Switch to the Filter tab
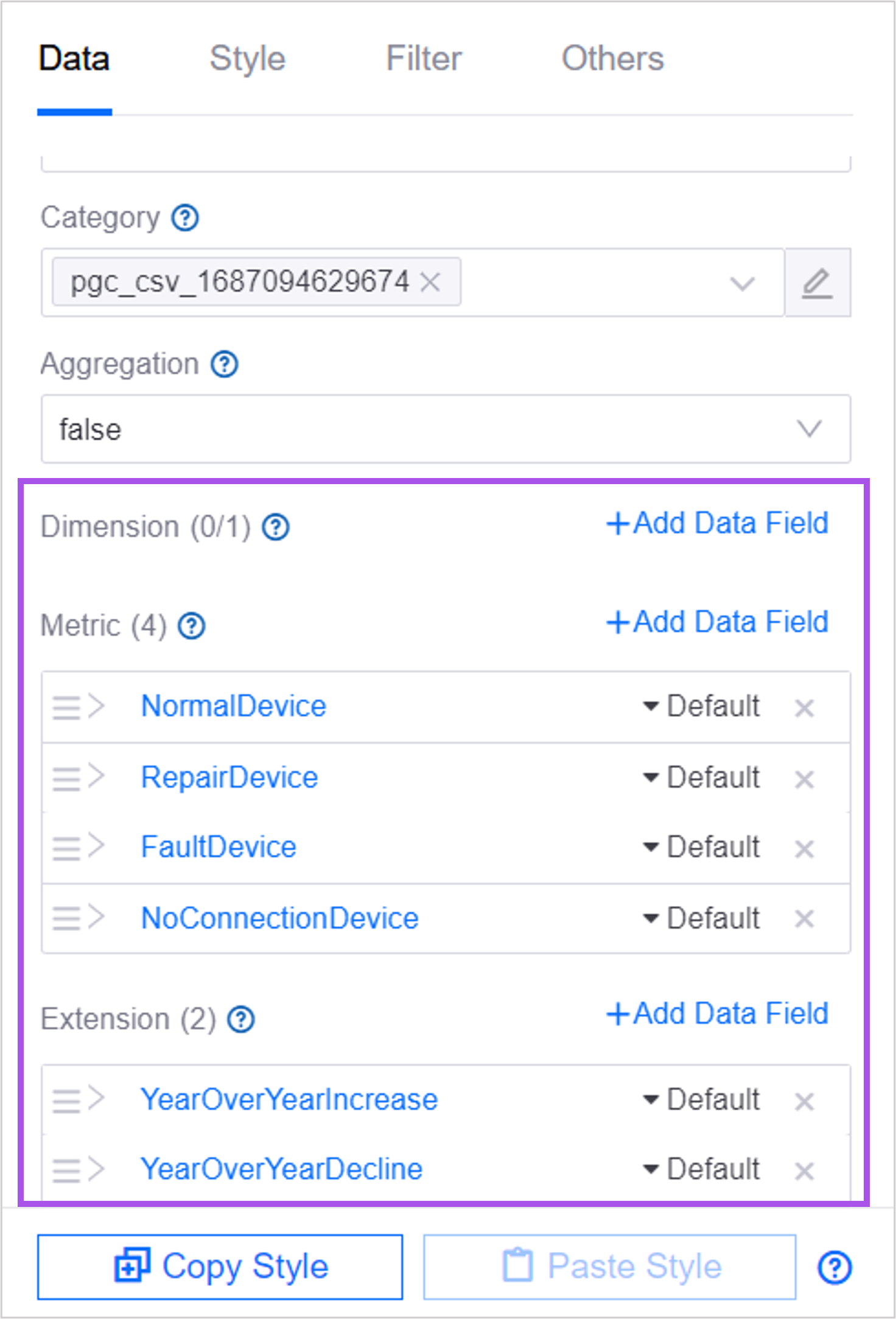This screenshot has height=1319, width=896. tap(424, 59)
